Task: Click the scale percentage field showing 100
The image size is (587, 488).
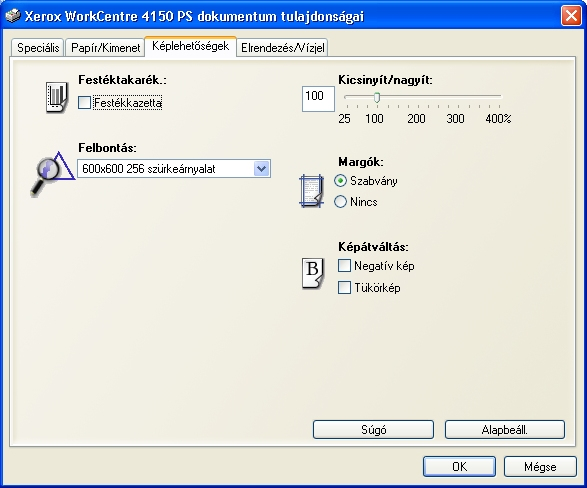Action: 318,99
